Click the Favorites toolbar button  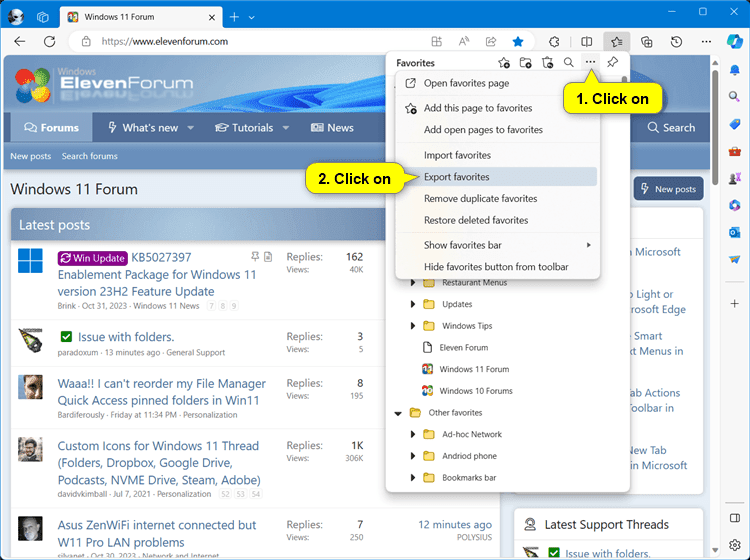(617, 42)
